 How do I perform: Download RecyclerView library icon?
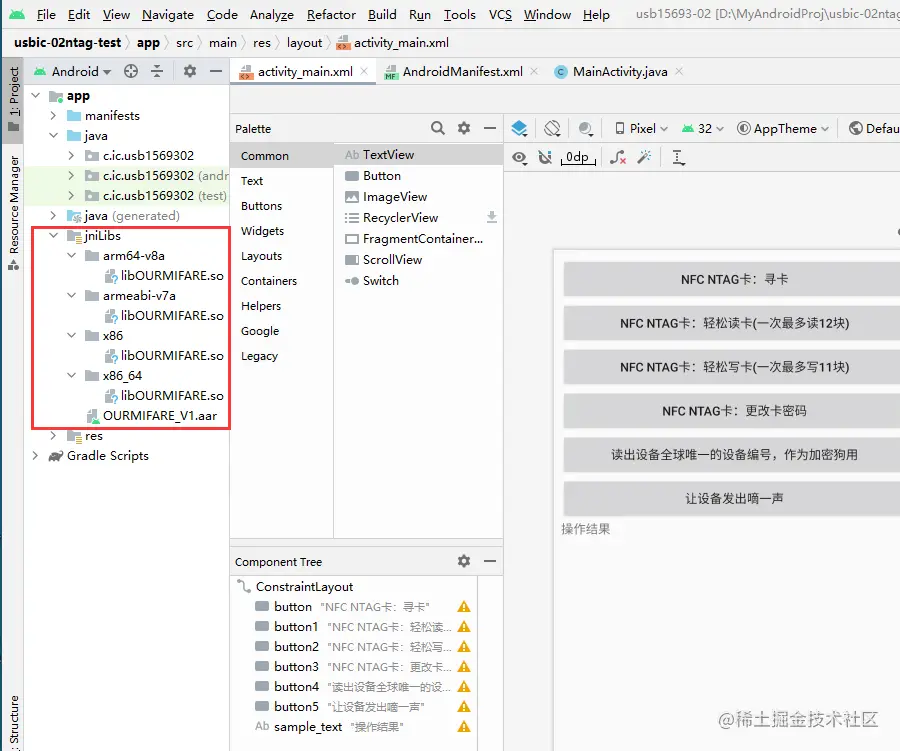pos(492,218)
